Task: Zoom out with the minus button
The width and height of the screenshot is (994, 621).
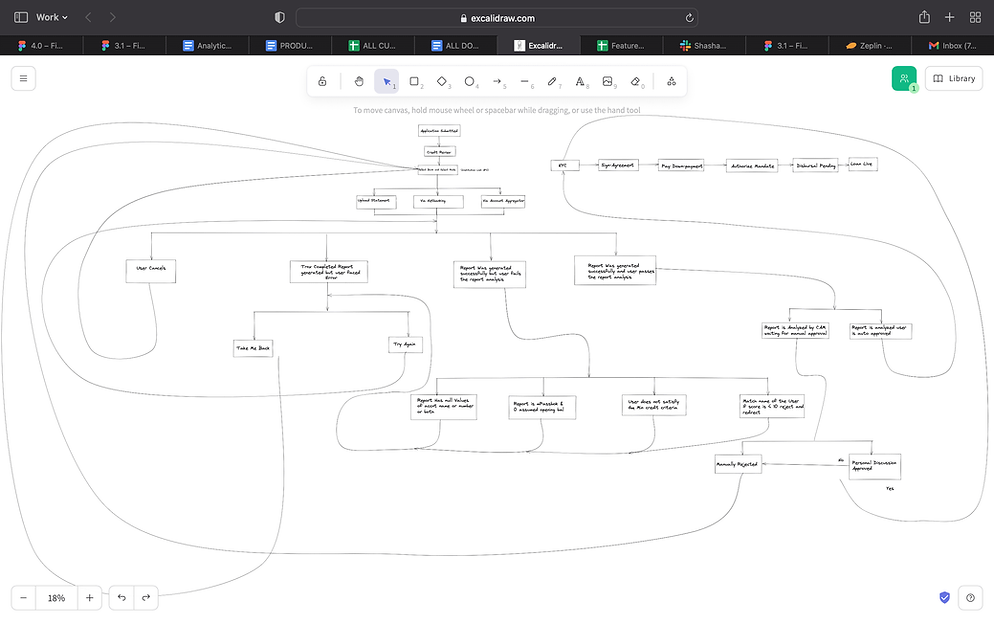Action: pos(23,598)
